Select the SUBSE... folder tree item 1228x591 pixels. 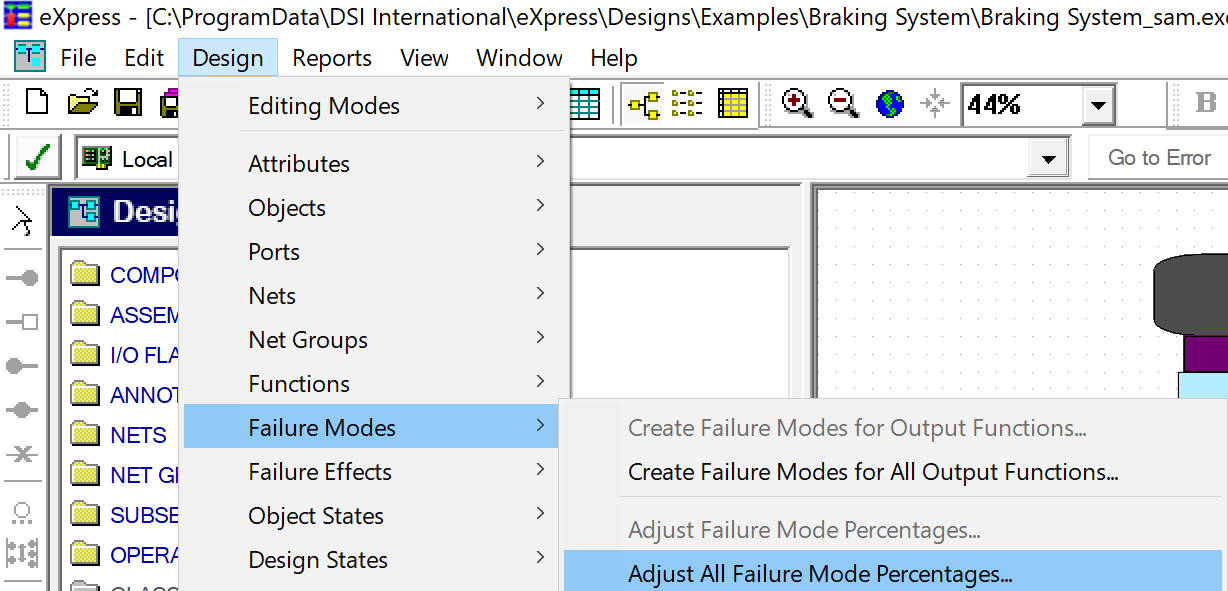pyautogui.click(x=125, y=515)
